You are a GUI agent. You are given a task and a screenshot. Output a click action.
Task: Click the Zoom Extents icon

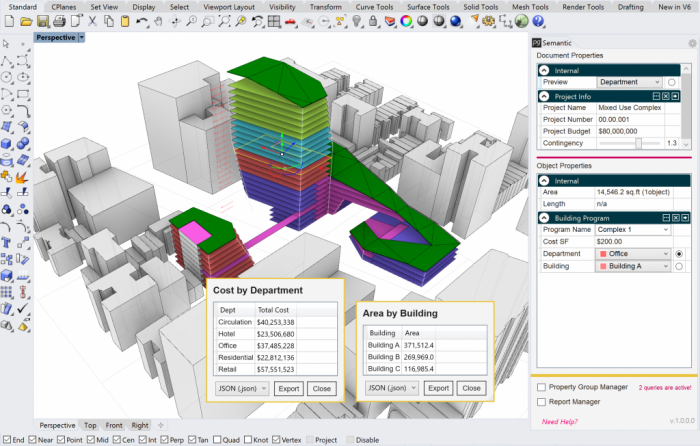point(225,21)
